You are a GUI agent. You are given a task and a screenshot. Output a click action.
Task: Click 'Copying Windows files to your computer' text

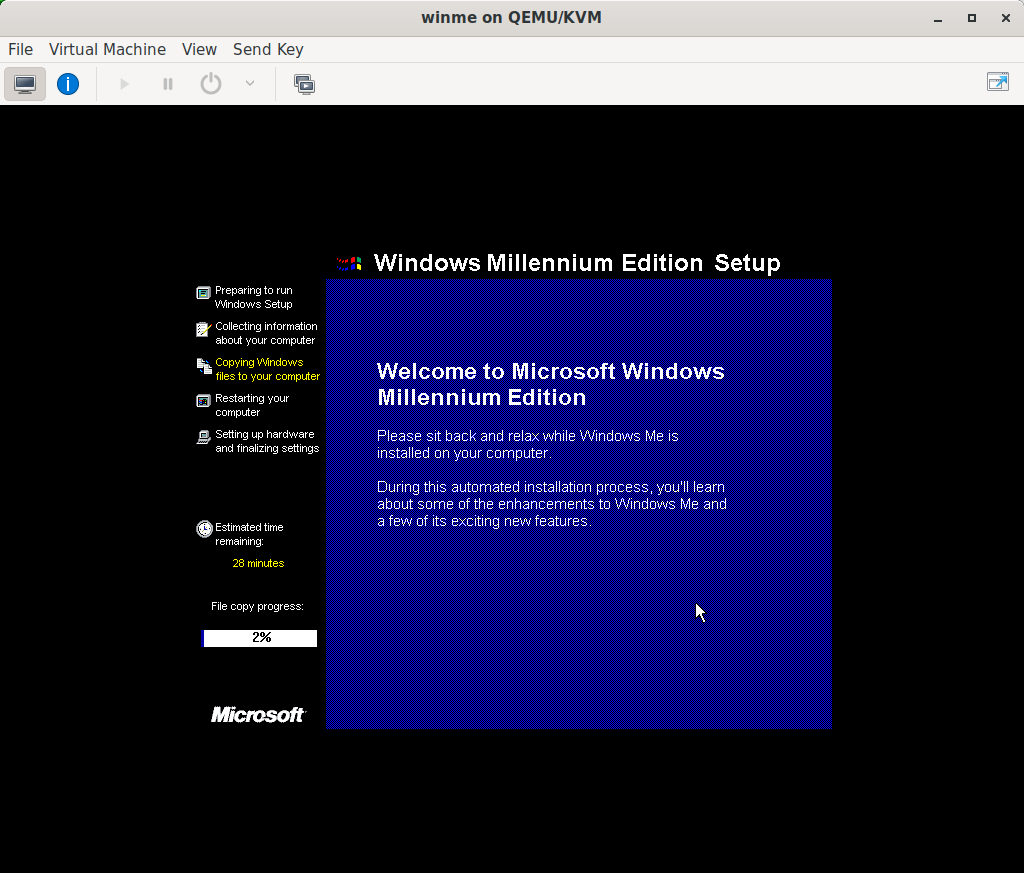pyautogui.click(x=268, y=370)
